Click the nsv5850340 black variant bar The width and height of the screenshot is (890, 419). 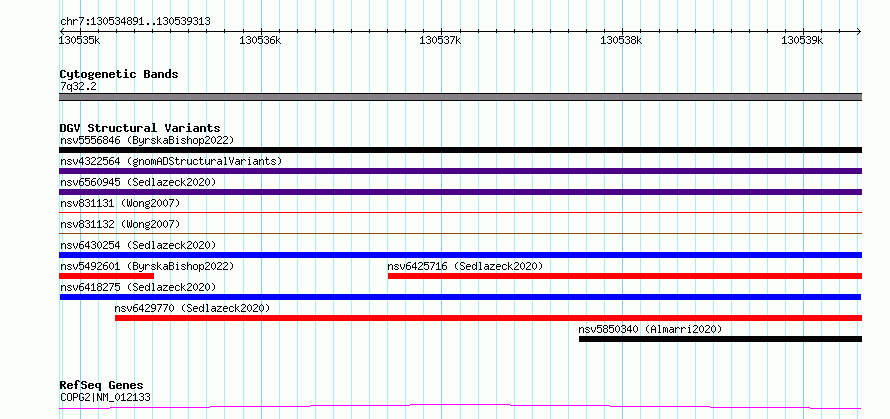720,339
